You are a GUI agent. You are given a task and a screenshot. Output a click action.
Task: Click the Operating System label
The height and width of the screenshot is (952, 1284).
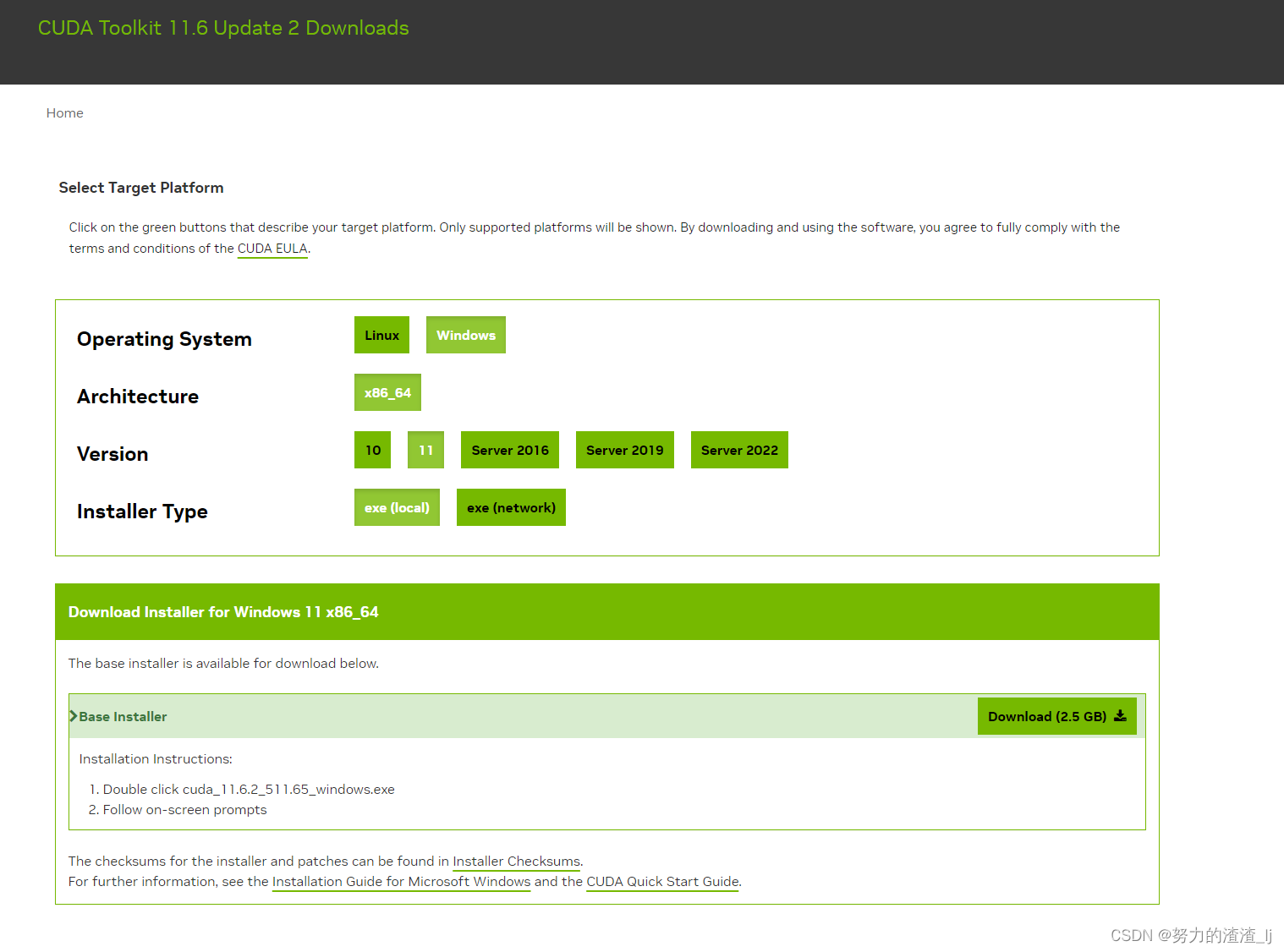coord(164,339)
